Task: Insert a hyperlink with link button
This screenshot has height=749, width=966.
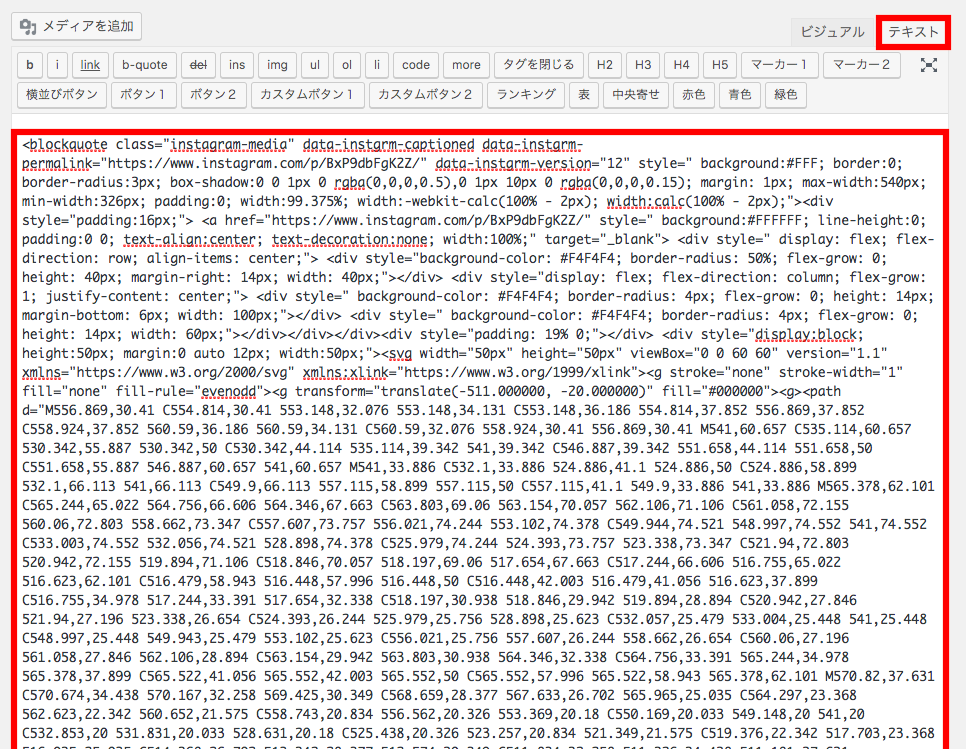Action: (x=90, y=65)
